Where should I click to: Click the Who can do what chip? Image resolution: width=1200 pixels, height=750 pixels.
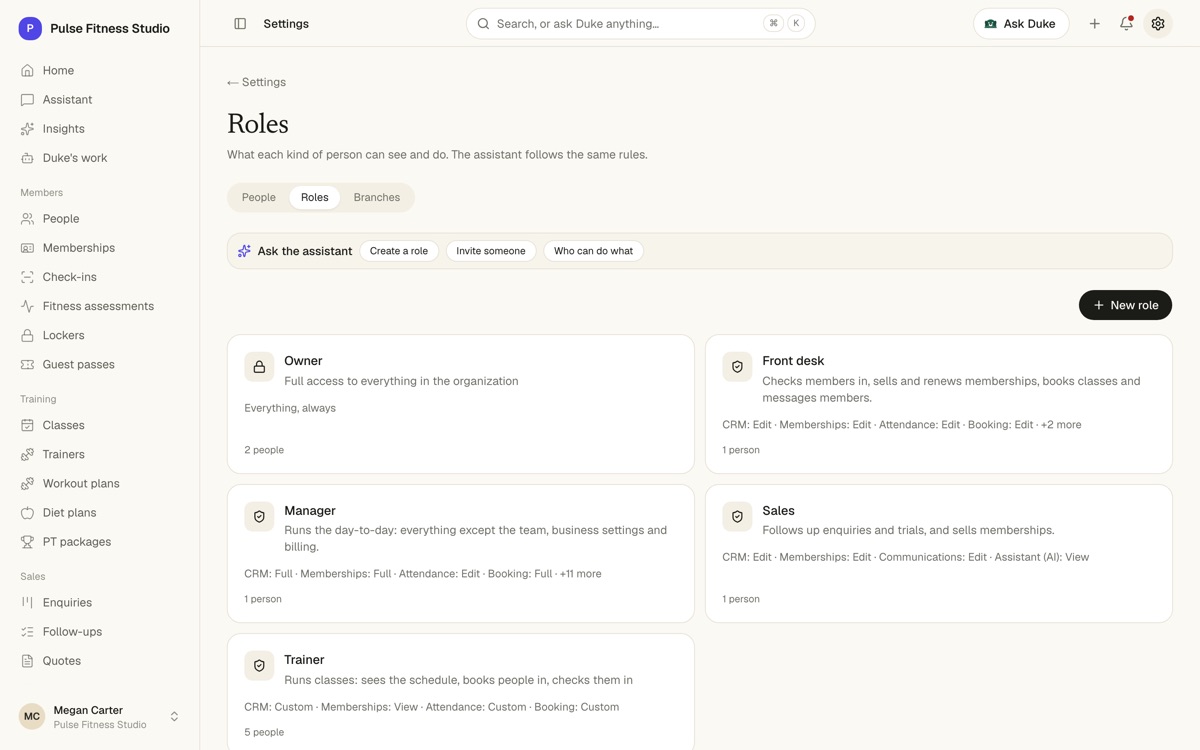(x=594, y=251)
